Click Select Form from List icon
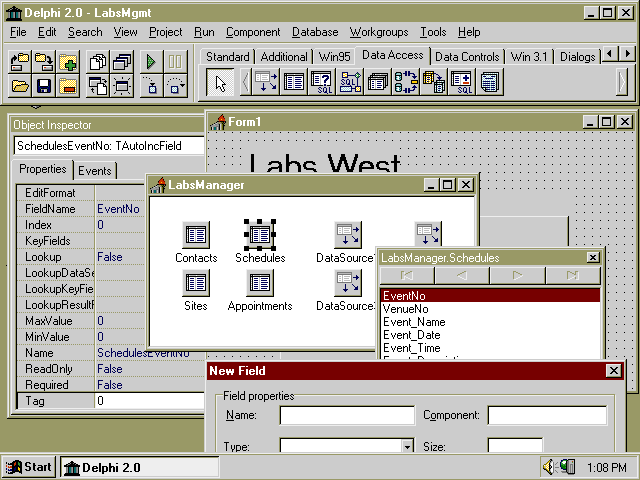640x480 pixels. pos(122,62)
